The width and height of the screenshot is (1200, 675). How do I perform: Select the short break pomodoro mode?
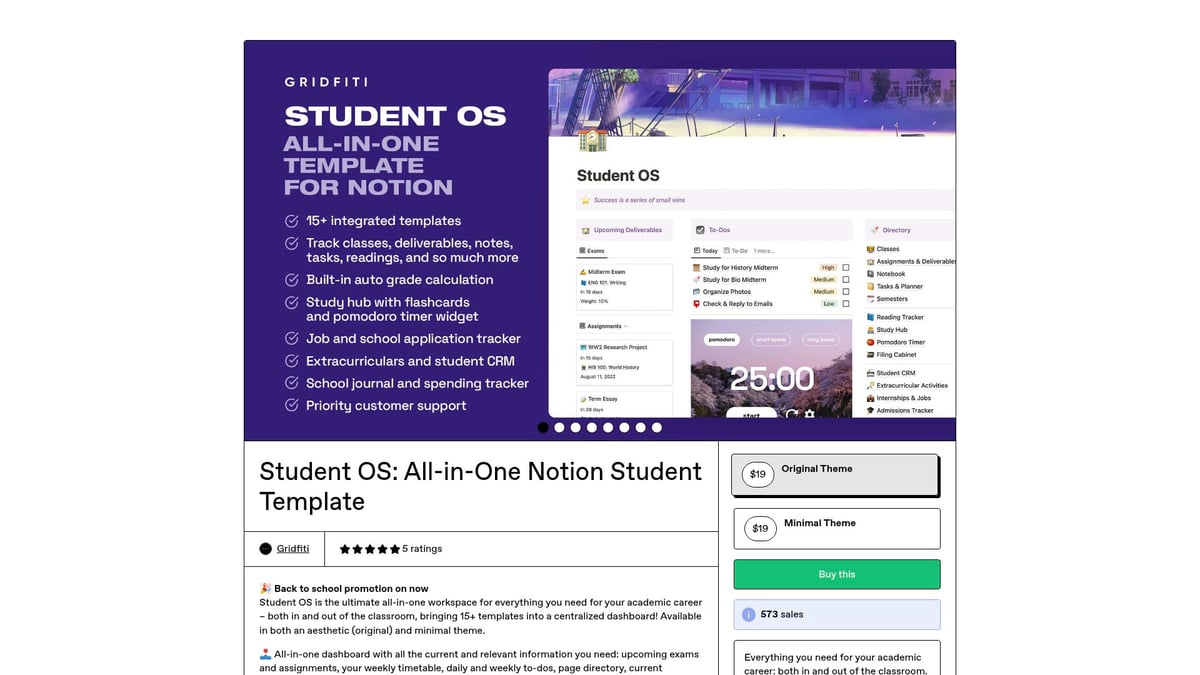pos(771,340)
